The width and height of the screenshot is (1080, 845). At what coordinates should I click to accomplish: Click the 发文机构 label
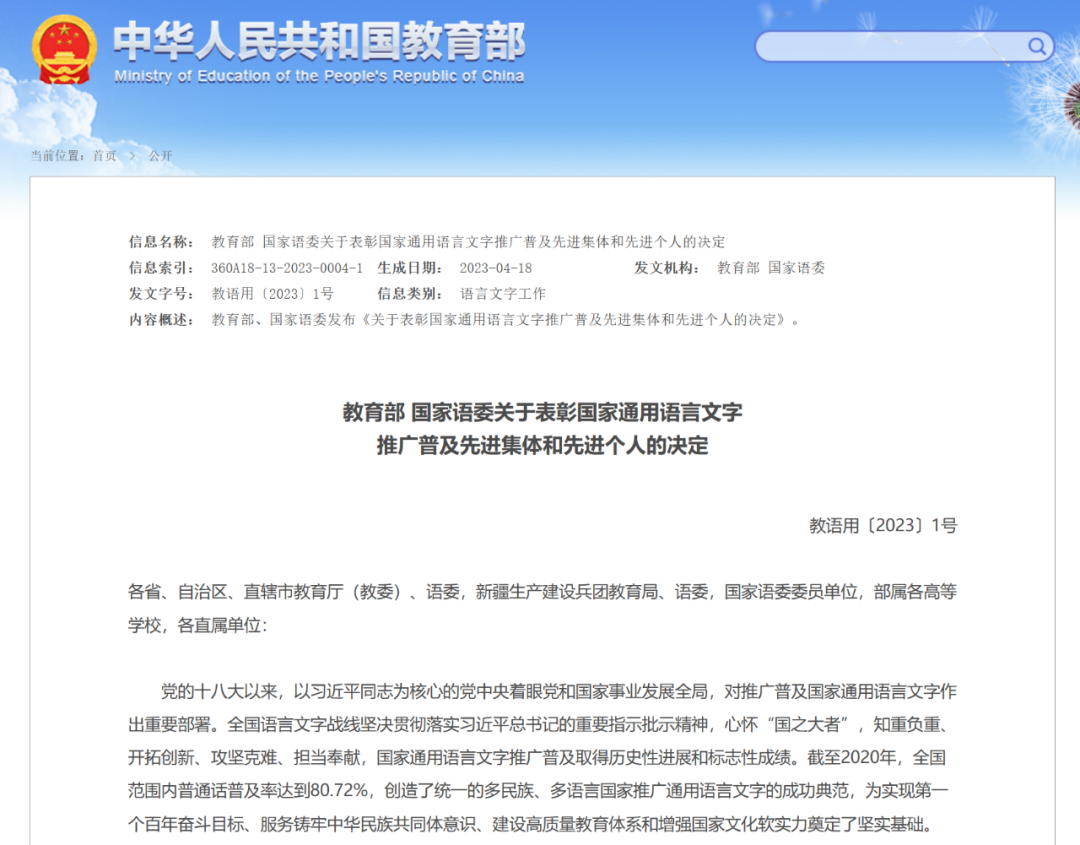(x=667, y=268)
